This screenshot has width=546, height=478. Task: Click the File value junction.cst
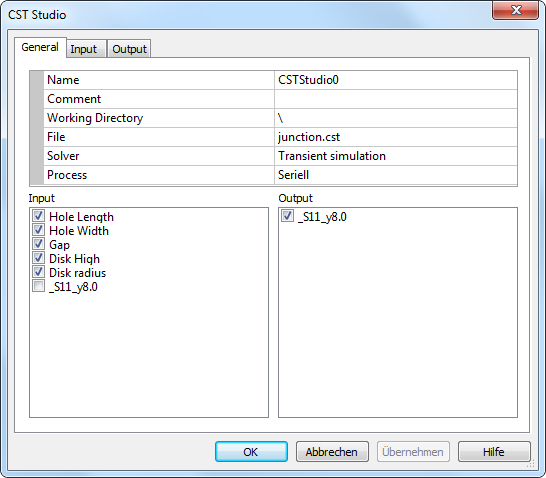coord(396,137)
